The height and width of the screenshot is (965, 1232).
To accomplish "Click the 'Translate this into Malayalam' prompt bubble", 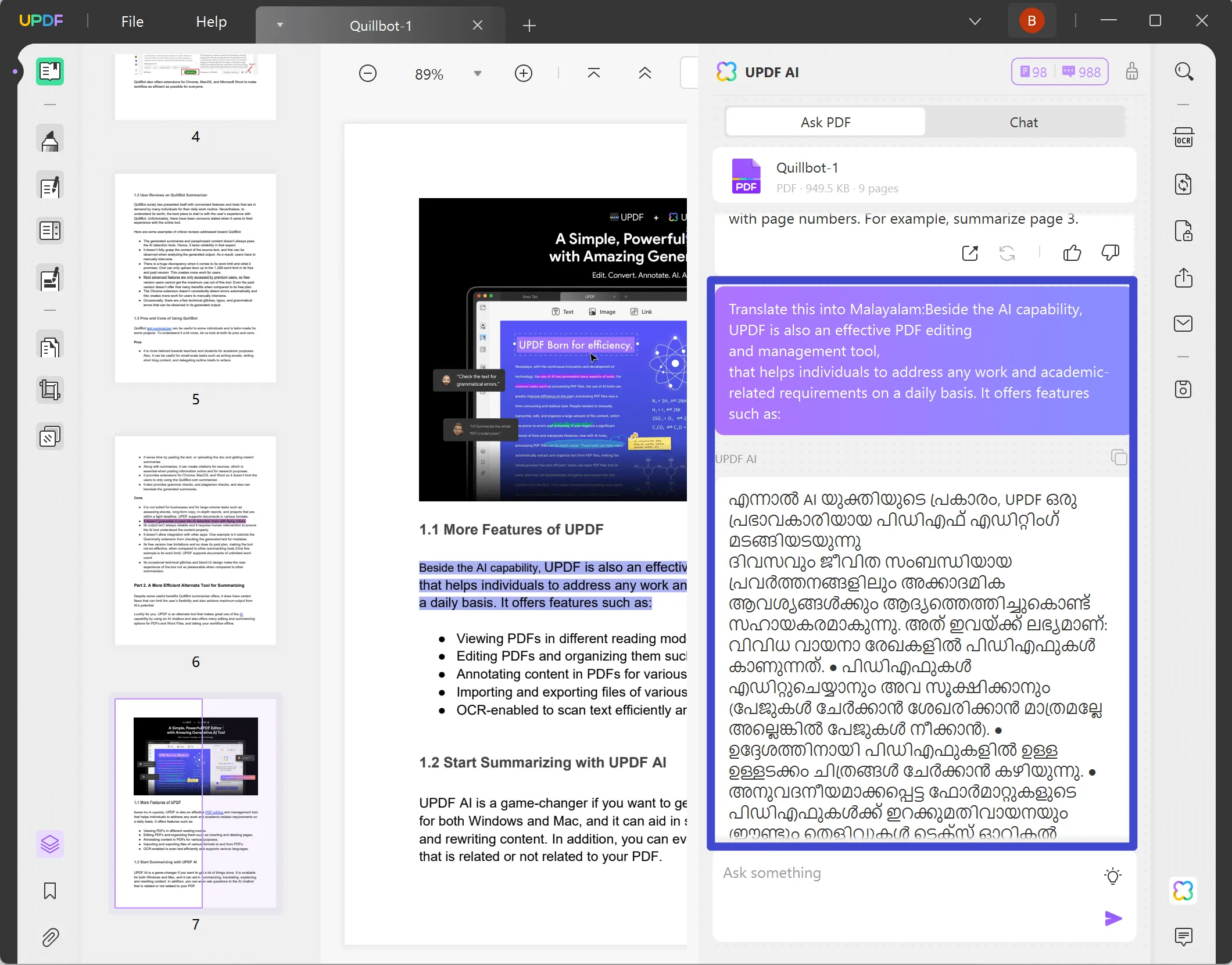I will point(922,361).
